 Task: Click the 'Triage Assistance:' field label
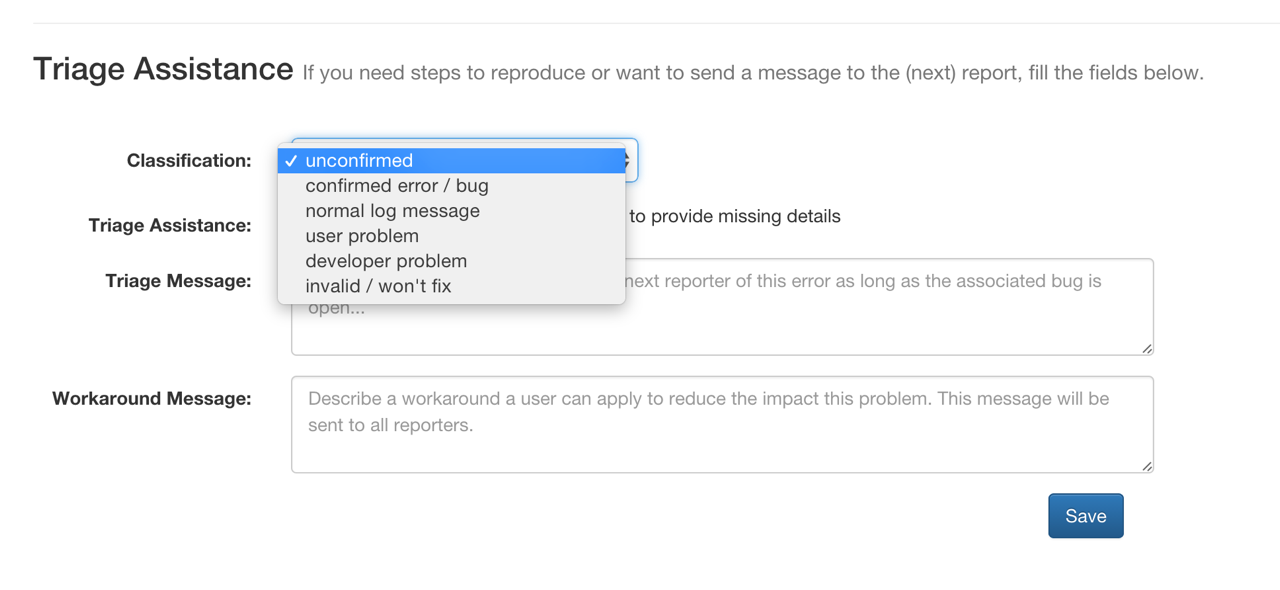(x=170, y=226)
